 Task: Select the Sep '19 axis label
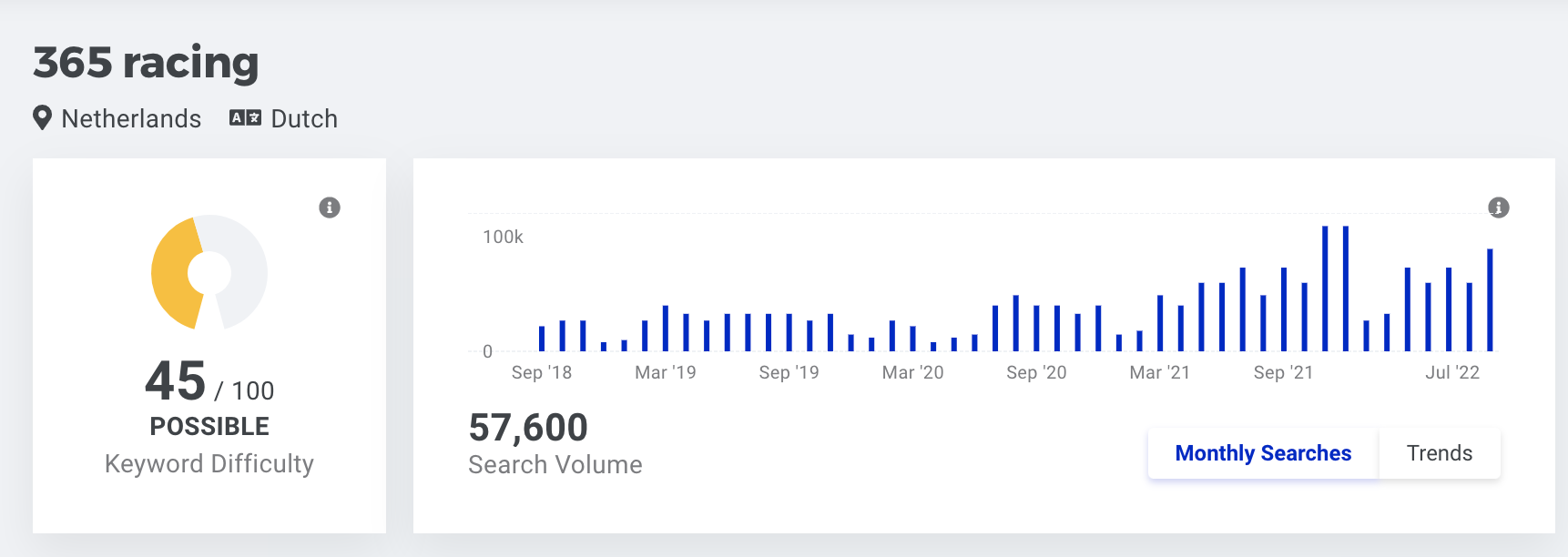(x=789, y=372)
